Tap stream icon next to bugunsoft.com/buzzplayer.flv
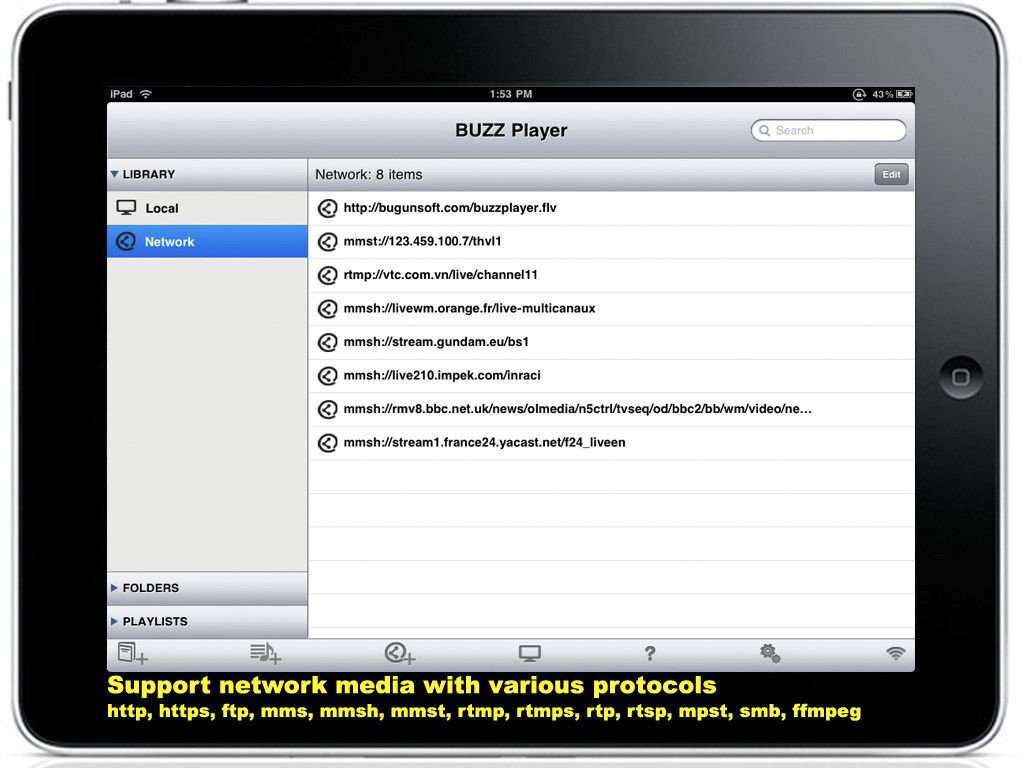1024x768 pixels. (327, 208)
